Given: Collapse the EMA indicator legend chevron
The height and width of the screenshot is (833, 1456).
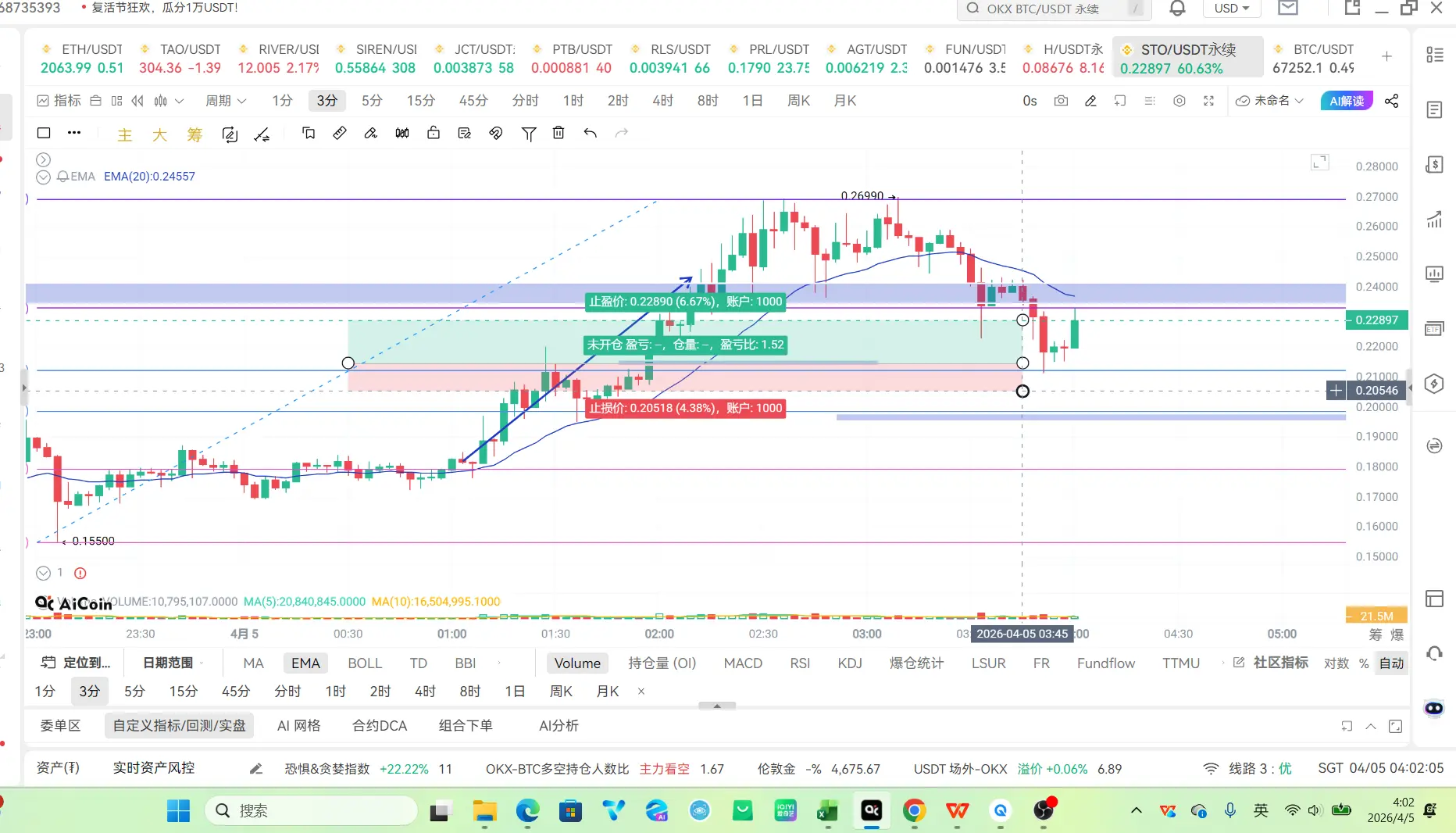Looking at the screenshot, I should pyautogui.click(x=43, y=177).
